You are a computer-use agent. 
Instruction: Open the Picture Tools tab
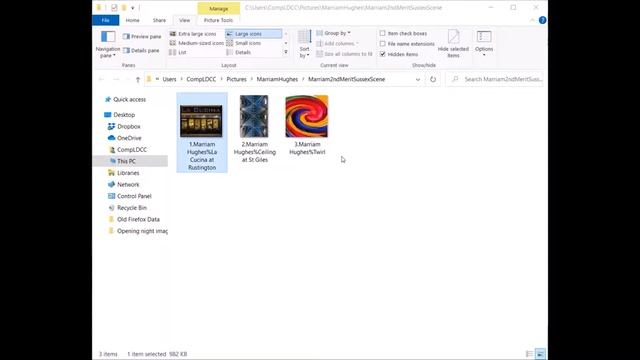(218, 20)
